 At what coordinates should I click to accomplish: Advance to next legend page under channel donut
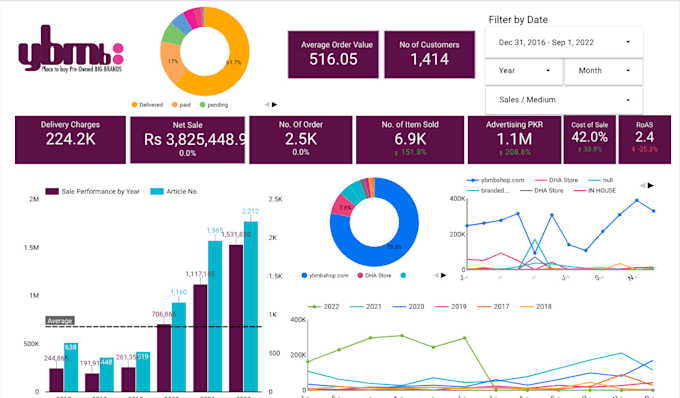[x=444, y=275]
